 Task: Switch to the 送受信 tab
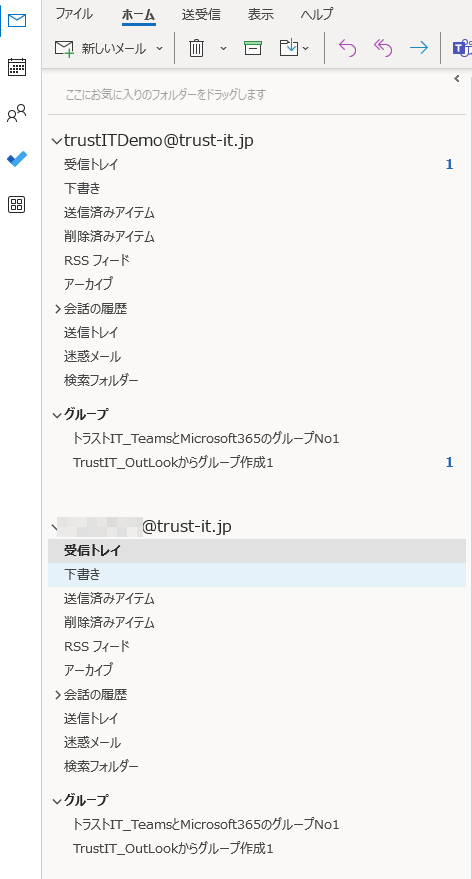click(201, 15)
